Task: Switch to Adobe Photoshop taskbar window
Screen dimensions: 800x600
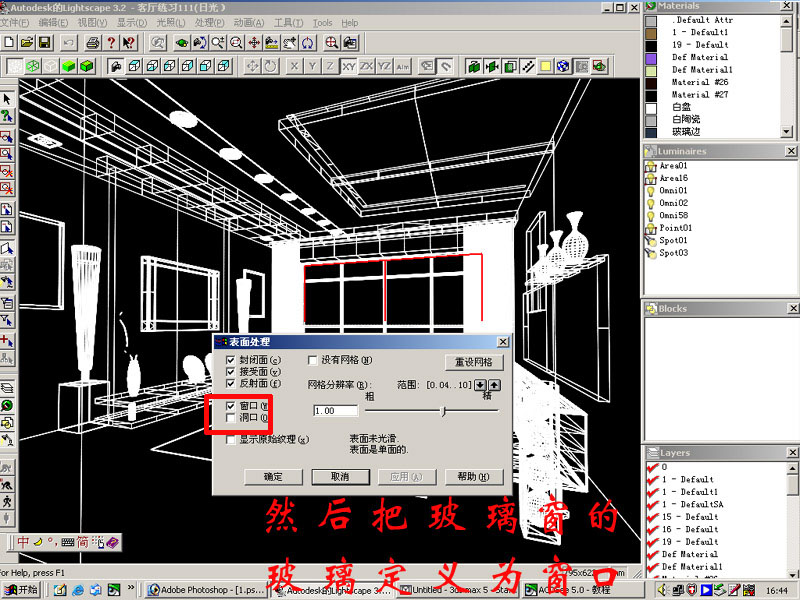Action: click(206, 590)
